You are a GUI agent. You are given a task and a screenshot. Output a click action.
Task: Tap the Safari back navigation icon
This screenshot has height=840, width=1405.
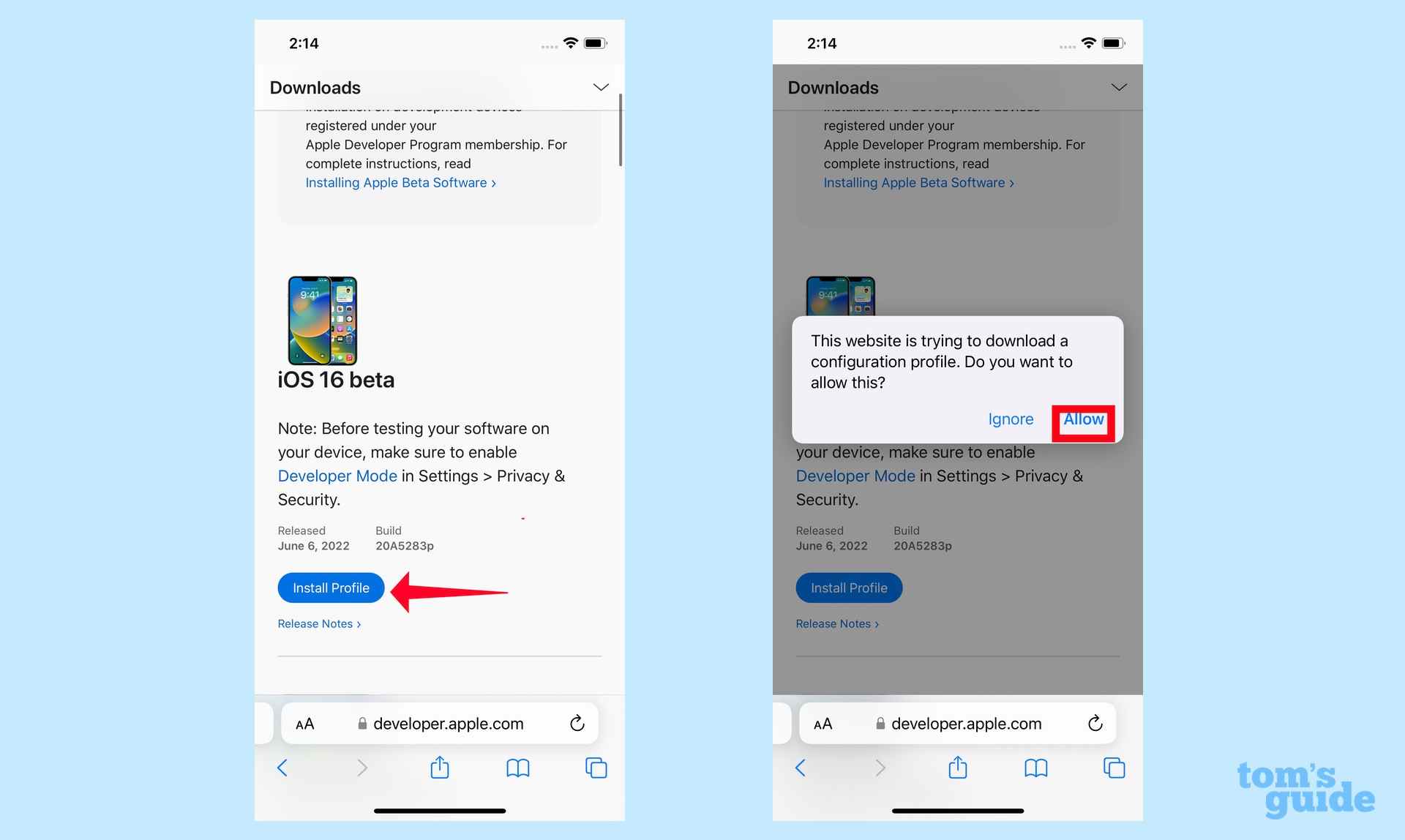point(282,768)
